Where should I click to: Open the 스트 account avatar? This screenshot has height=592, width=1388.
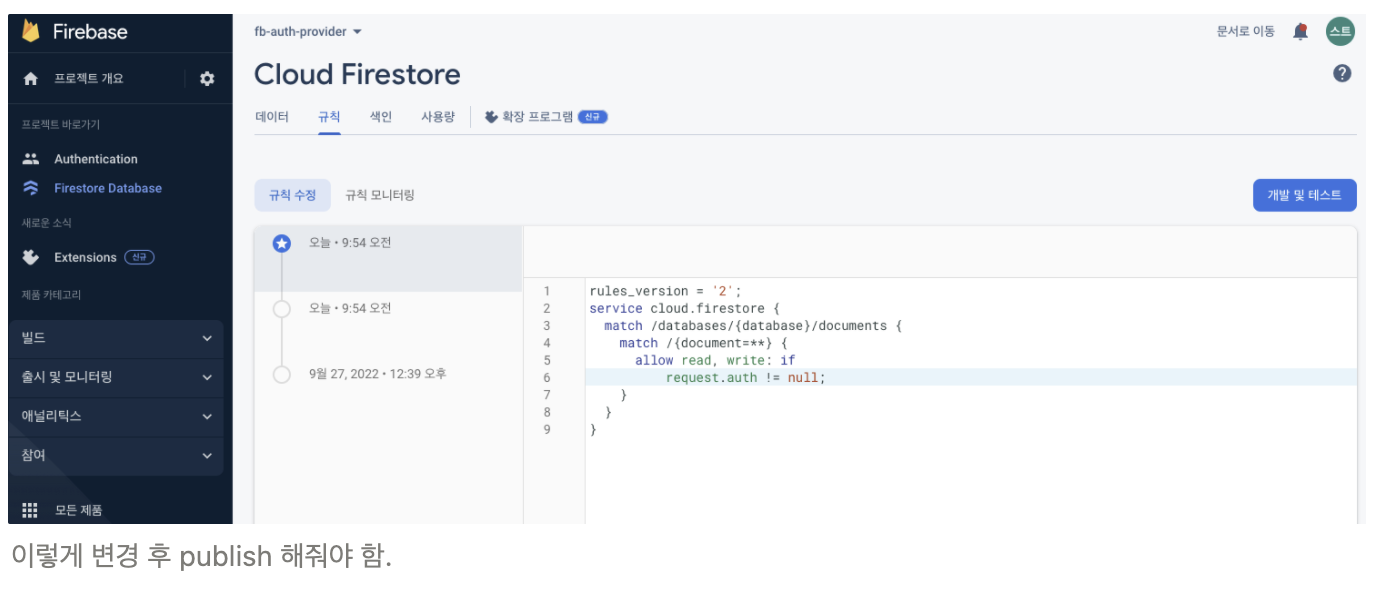tap(1341, 31)
